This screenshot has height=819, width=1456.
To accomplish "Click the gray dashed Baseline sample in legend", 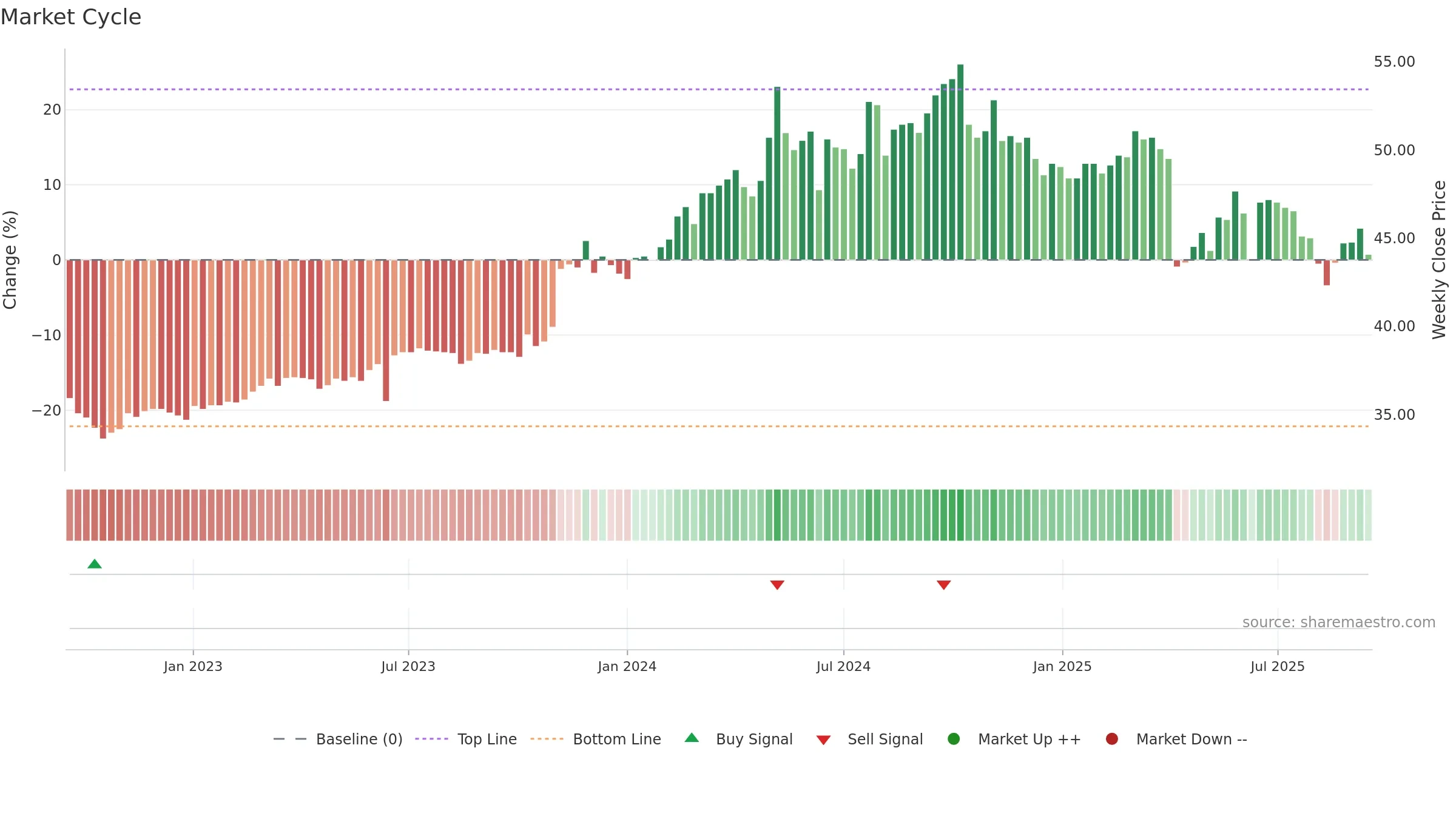I will [x=290, y=739].
